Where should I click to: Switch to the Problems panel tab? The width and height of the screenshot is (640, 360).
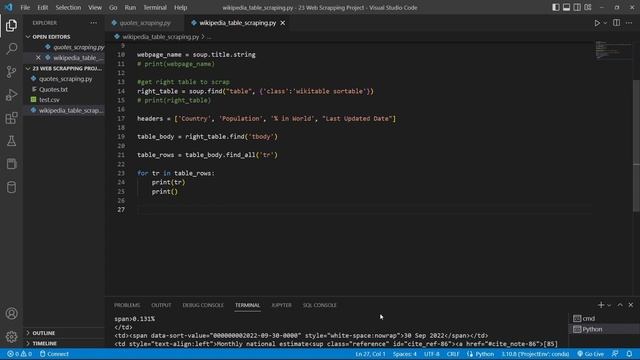point(127,305)
